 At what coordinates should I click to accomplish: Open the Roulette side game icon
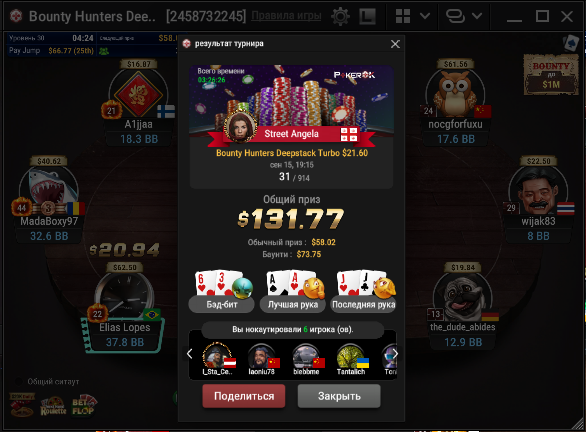[x=53, y=407]
